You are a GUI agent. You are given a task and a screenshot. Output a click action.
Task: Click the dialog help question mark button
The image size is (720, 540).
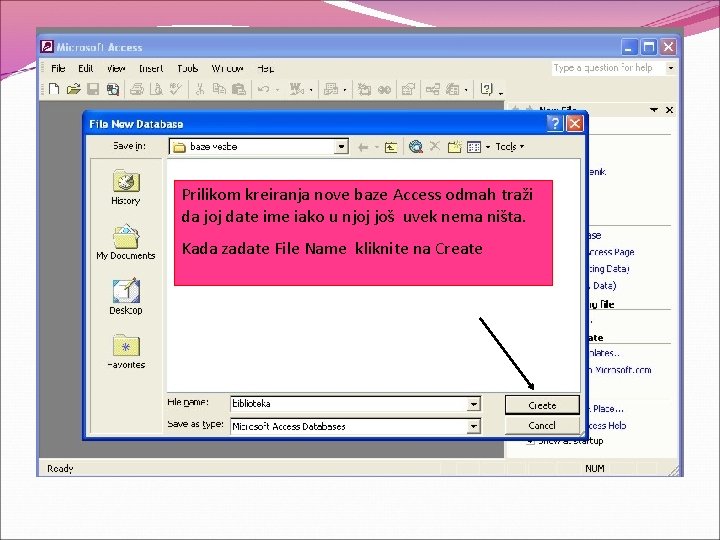[x=555, y=123]
